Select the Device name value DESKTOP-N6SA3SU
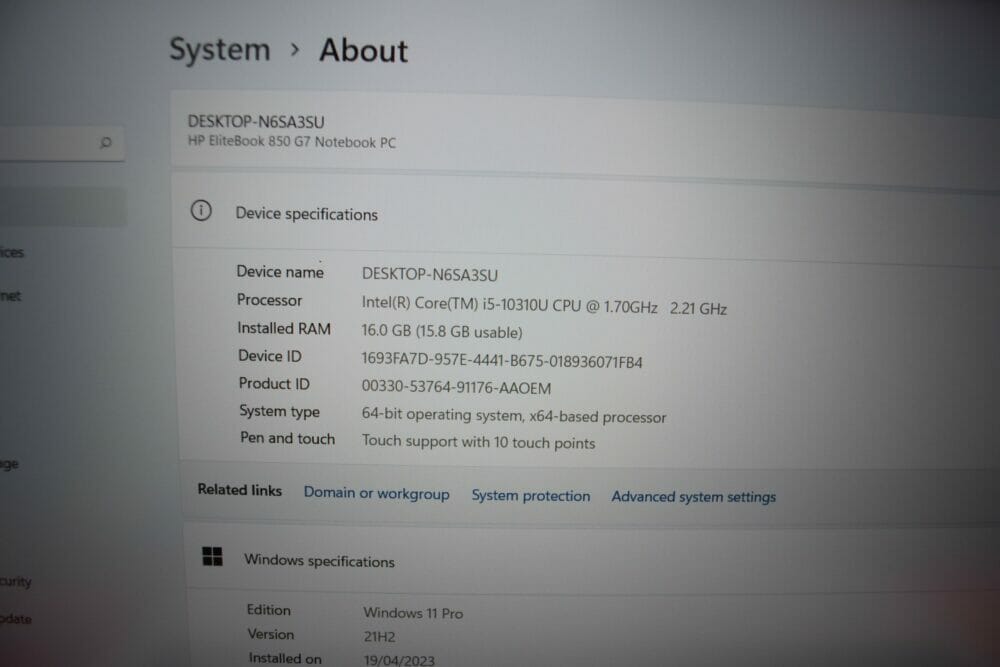This screenshot has height=667, width=1000. click(x=430, y=275)
